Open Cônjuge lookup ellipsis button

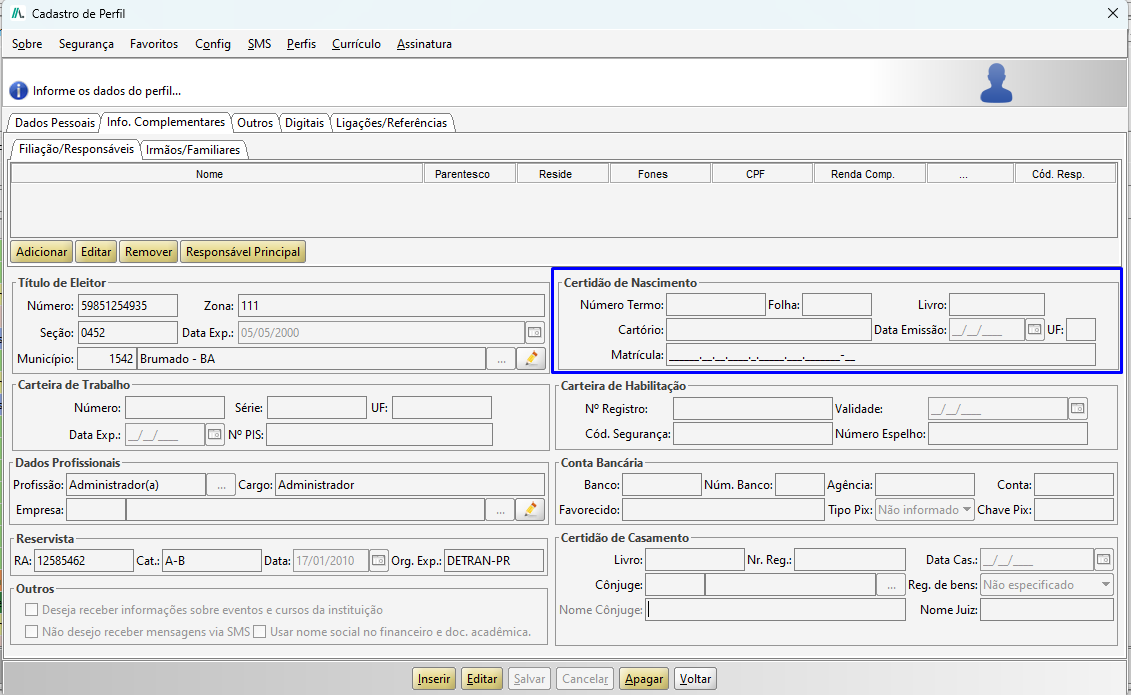[x=891, y=585]
